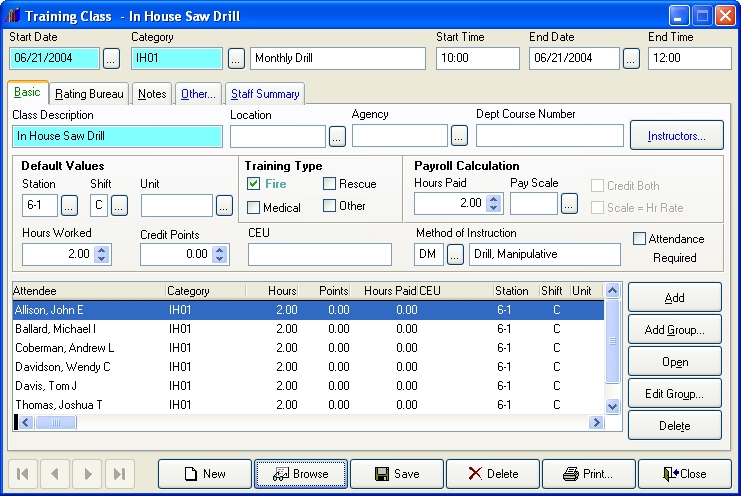The height and width of the screenshot is (496, 741).
Task: Click the Dept Course Number field
Action: pos(550,136)
